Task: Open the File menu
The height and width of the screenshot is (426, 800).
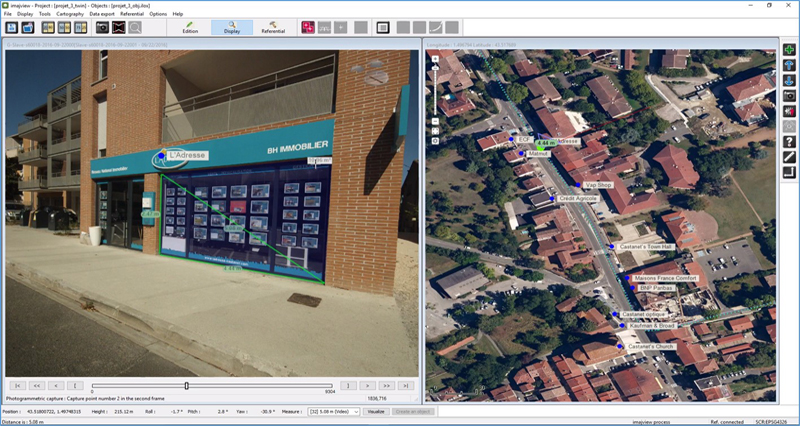Action: [x=8, y=14]
